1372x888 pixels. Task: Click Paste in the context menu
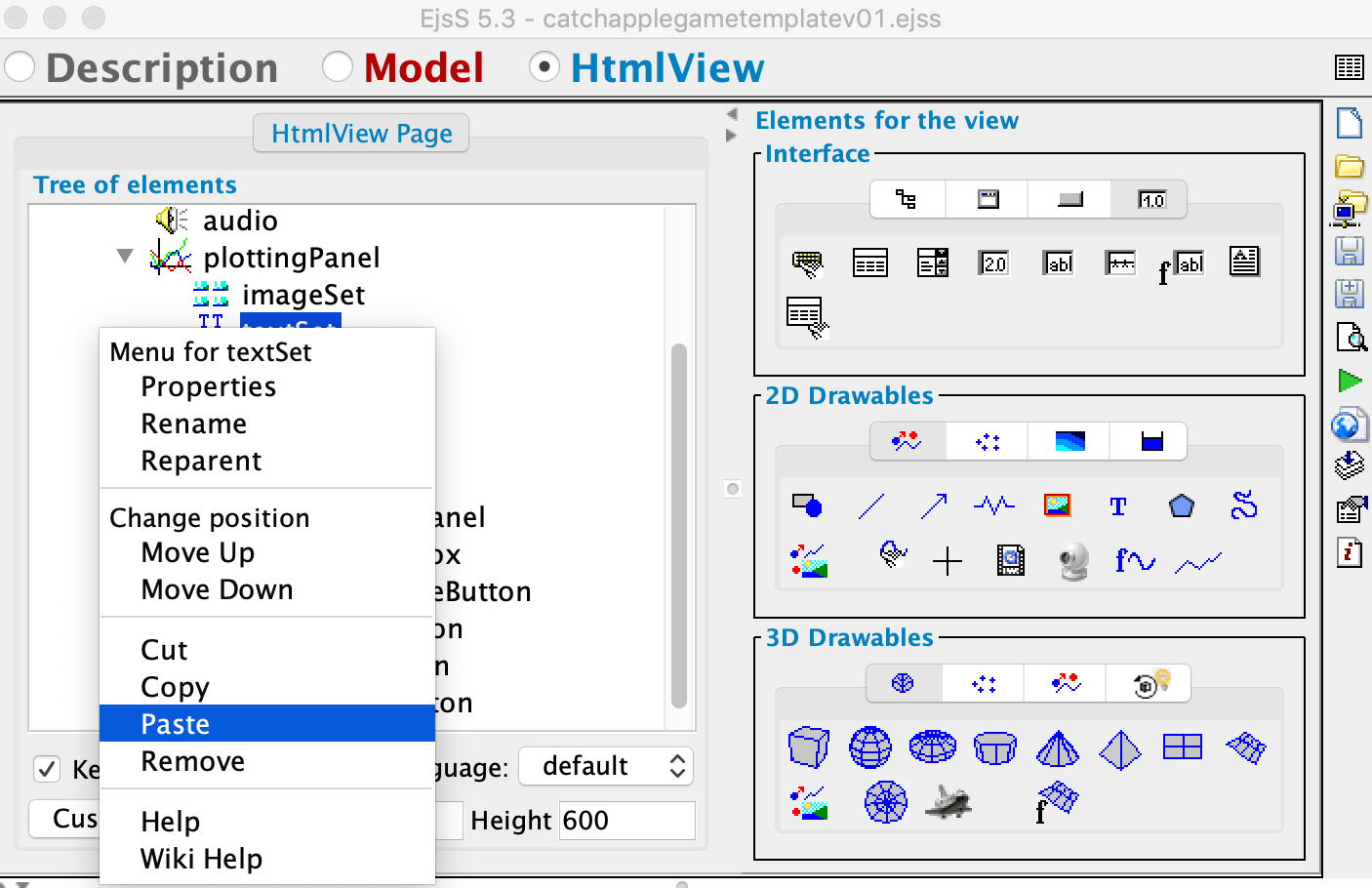[267, 723]
